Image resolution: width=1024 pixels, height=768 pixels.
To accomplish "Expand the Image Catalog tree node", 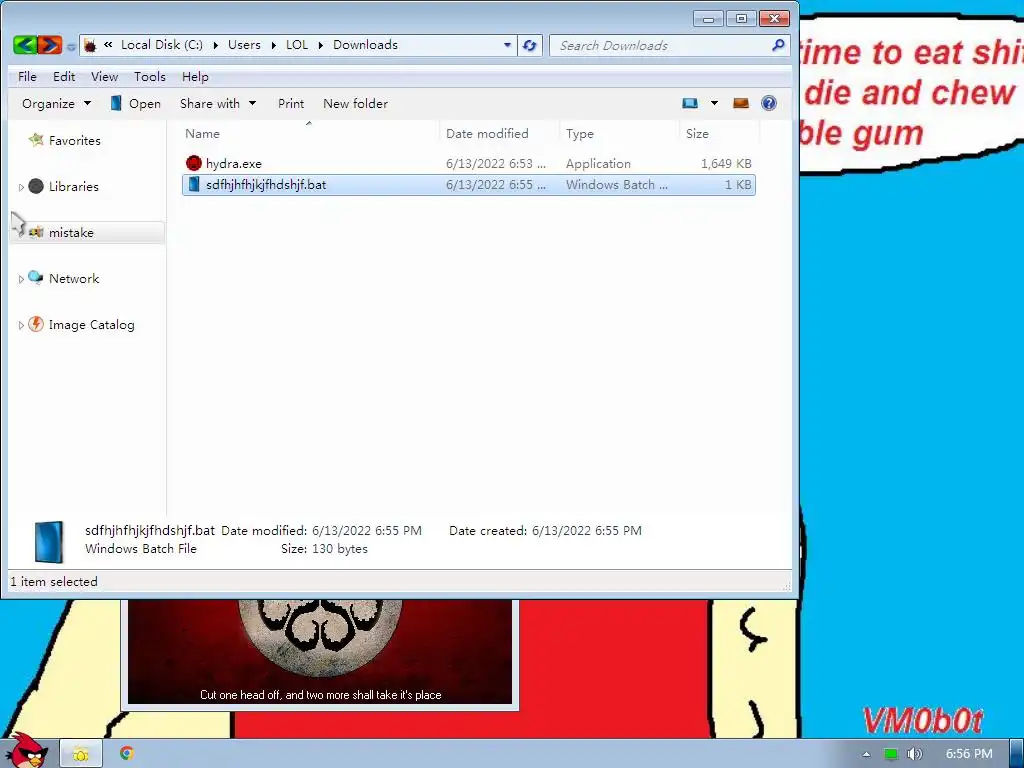I will pos(21,325).
